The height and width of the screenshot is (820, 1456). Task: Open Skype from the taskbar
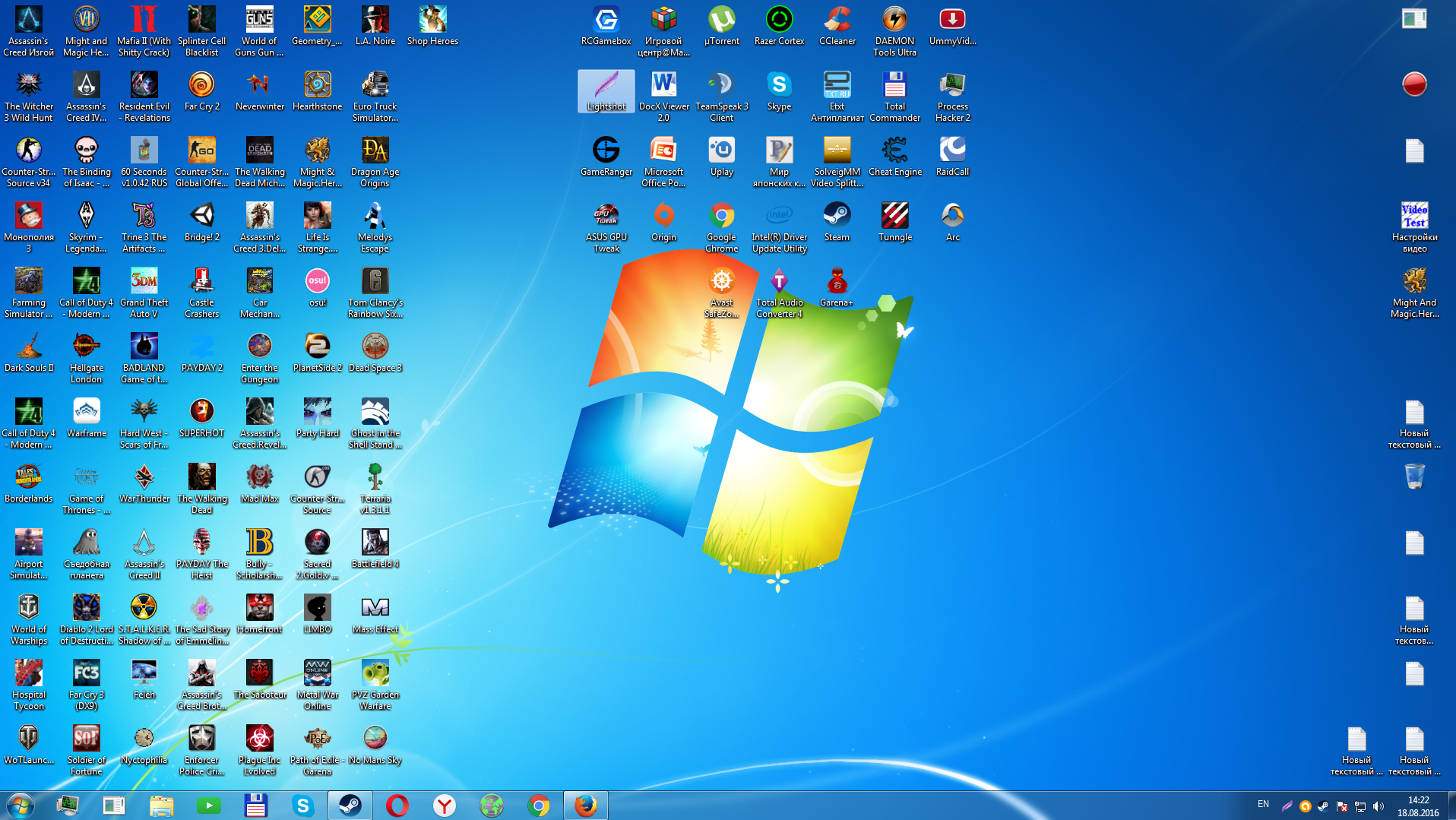[x=302, y=806]
